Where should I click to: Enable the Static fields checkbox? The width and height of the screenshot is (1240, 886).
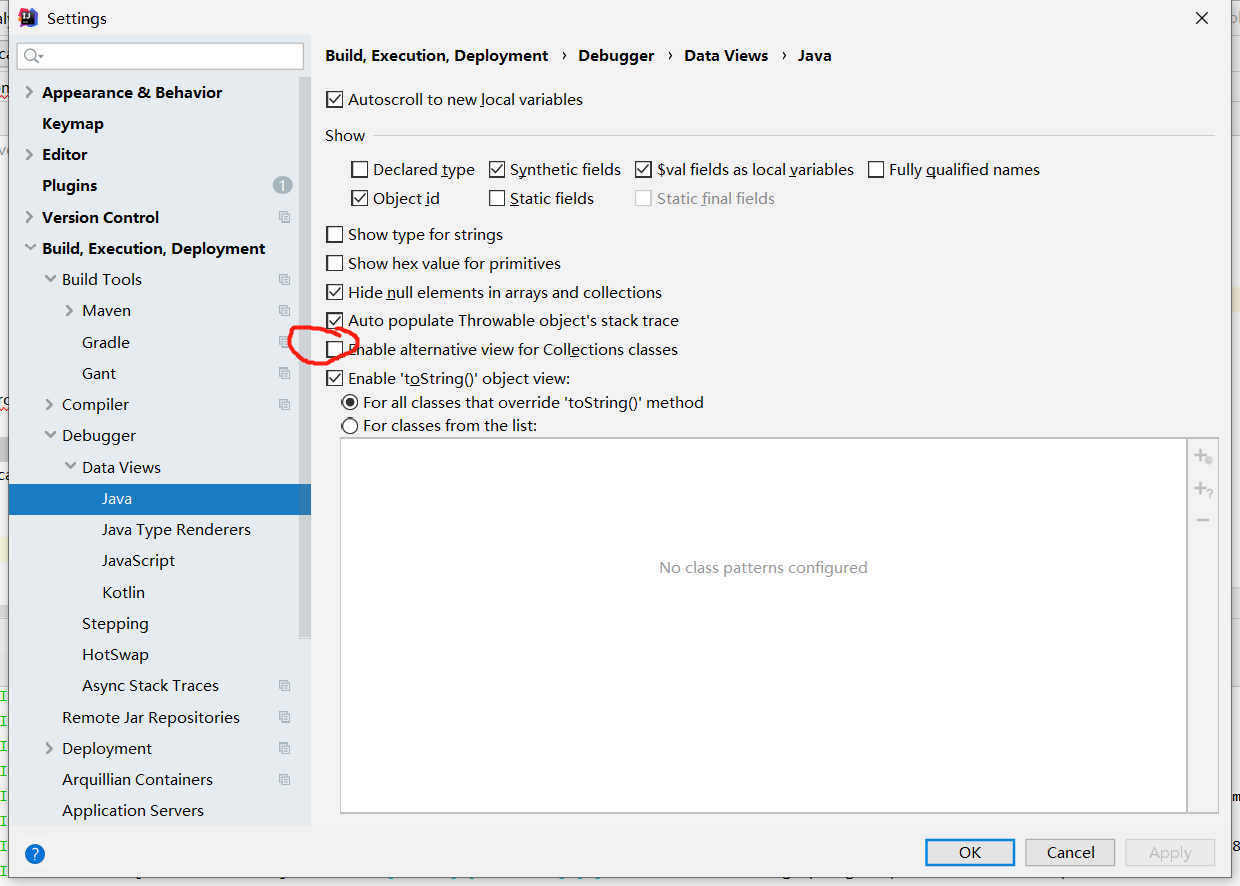[x=497, y=199]
